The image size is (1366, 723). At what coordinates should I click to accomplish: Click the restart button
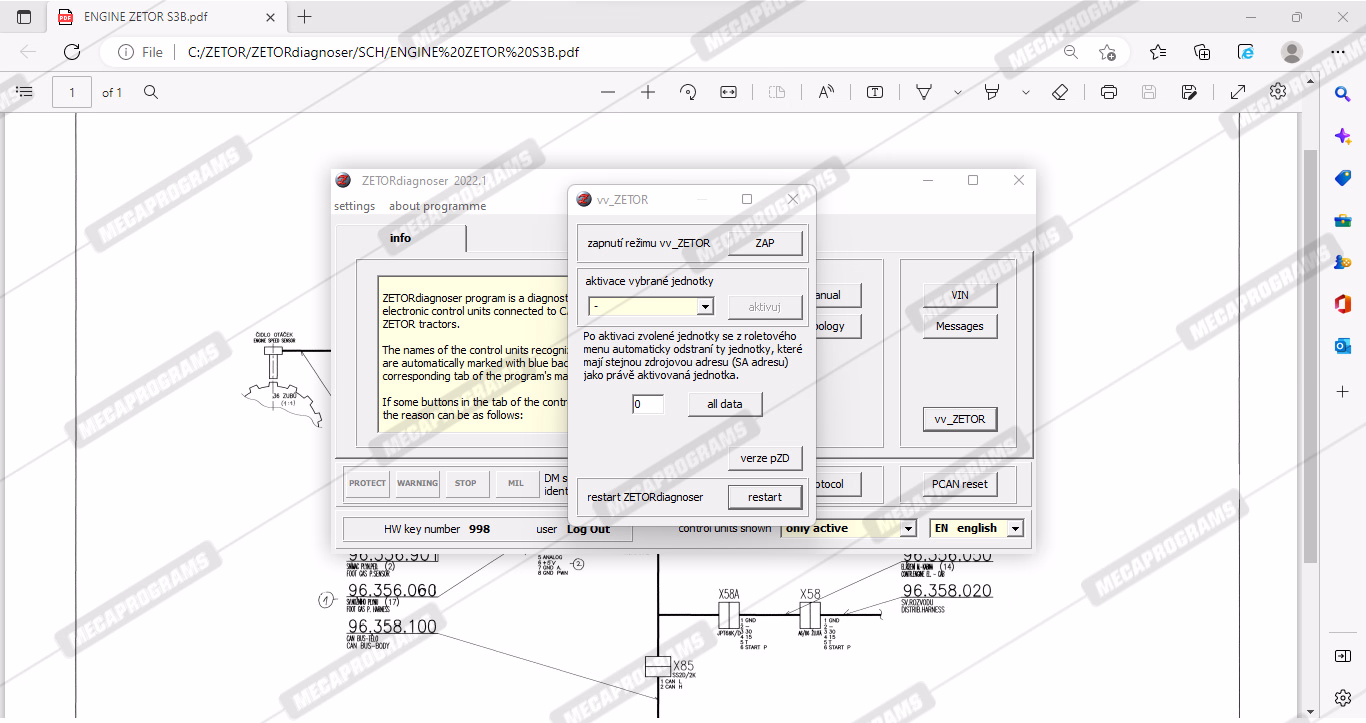tap(765, 497)
